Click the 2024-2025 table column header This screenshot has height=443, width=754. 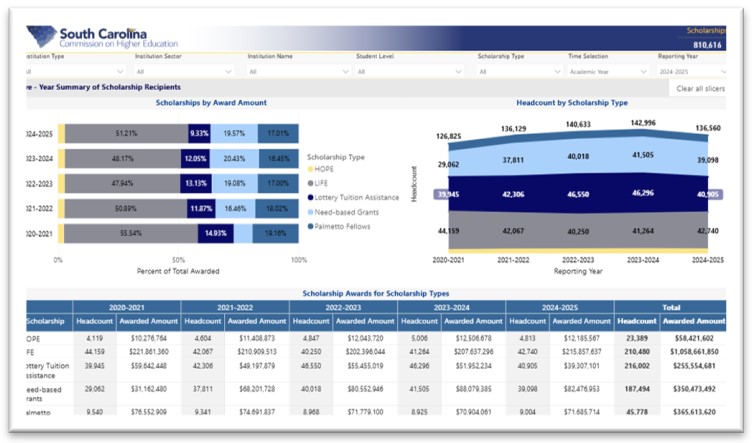(x=560, y=307)
